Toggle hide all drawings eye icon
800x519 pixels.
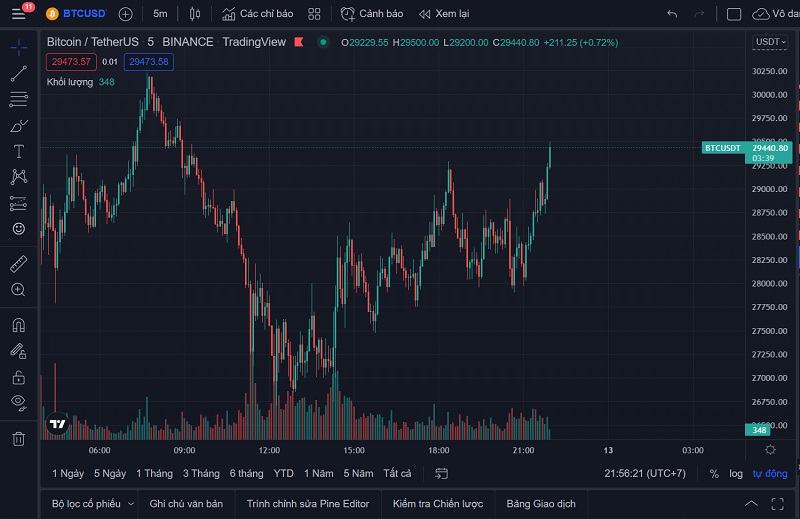19,403
